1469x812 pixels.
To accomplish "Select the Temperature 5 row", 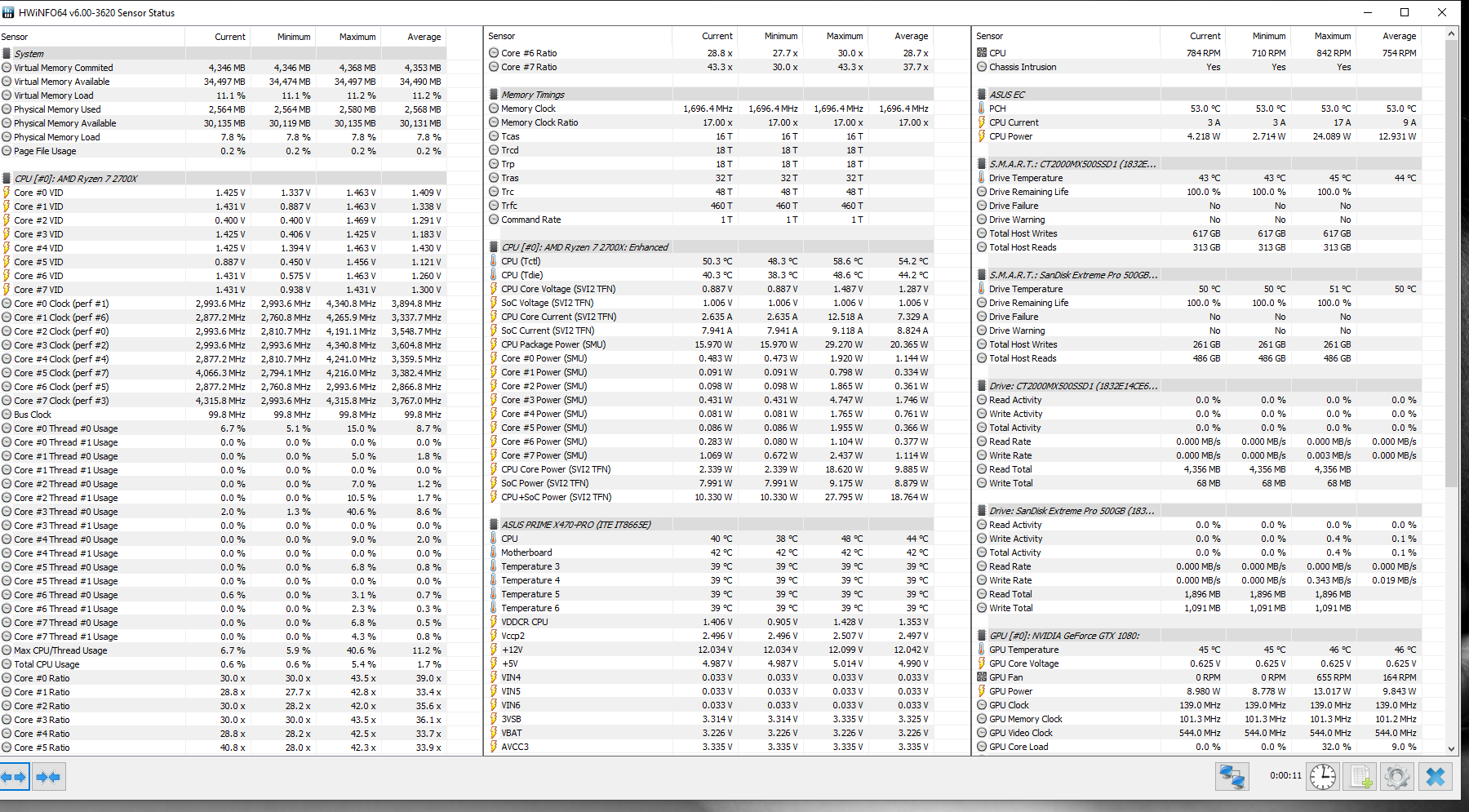I will [708, 594].
